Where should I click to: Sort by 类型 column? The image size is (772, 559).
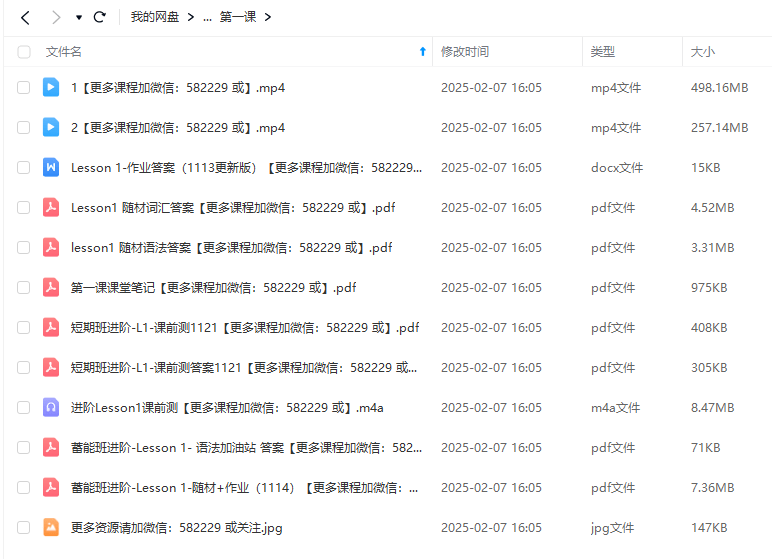click(603, 52)
